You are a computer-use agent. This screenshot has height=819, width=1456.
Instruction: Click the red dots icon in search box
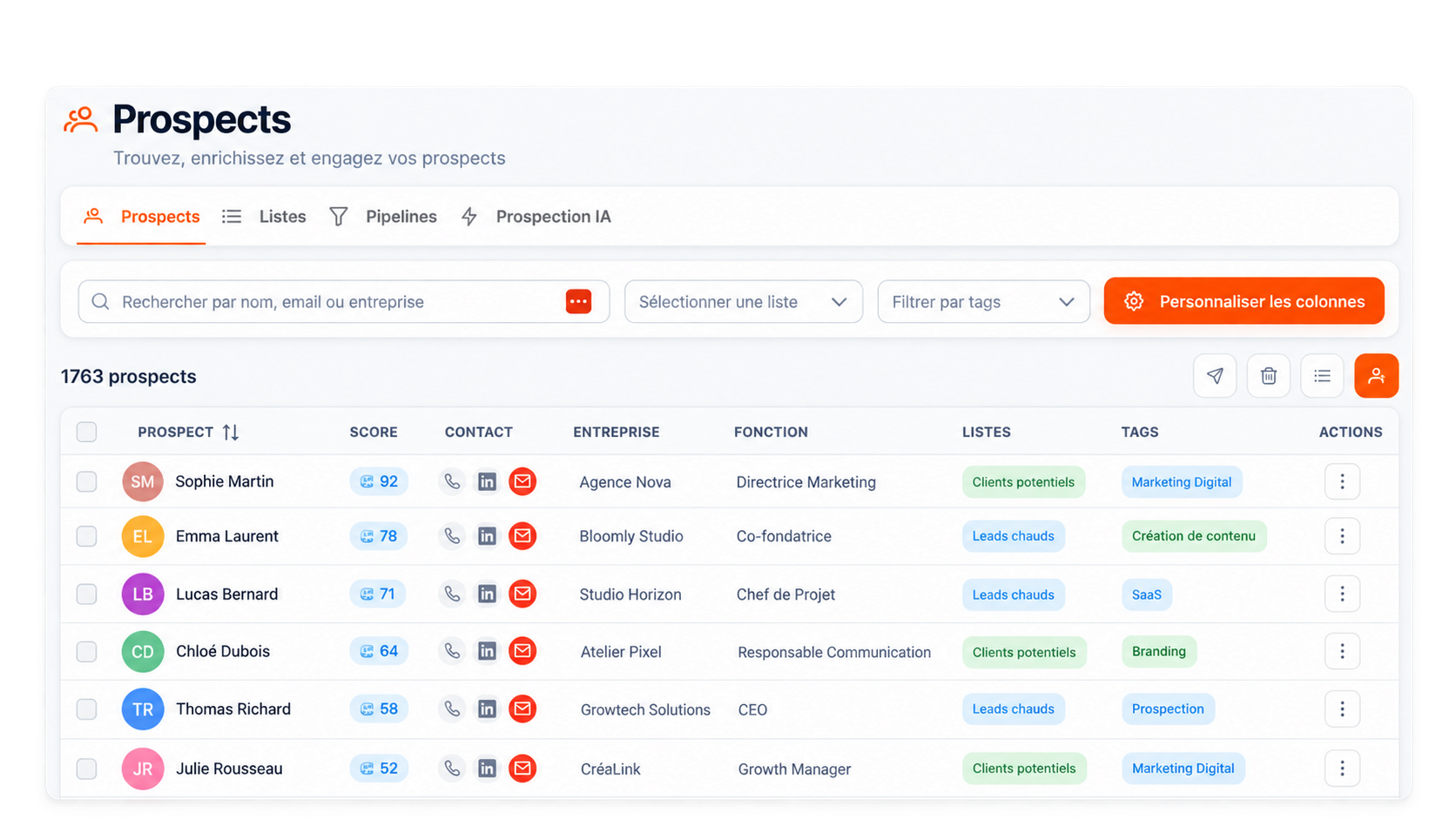point(578,301)
